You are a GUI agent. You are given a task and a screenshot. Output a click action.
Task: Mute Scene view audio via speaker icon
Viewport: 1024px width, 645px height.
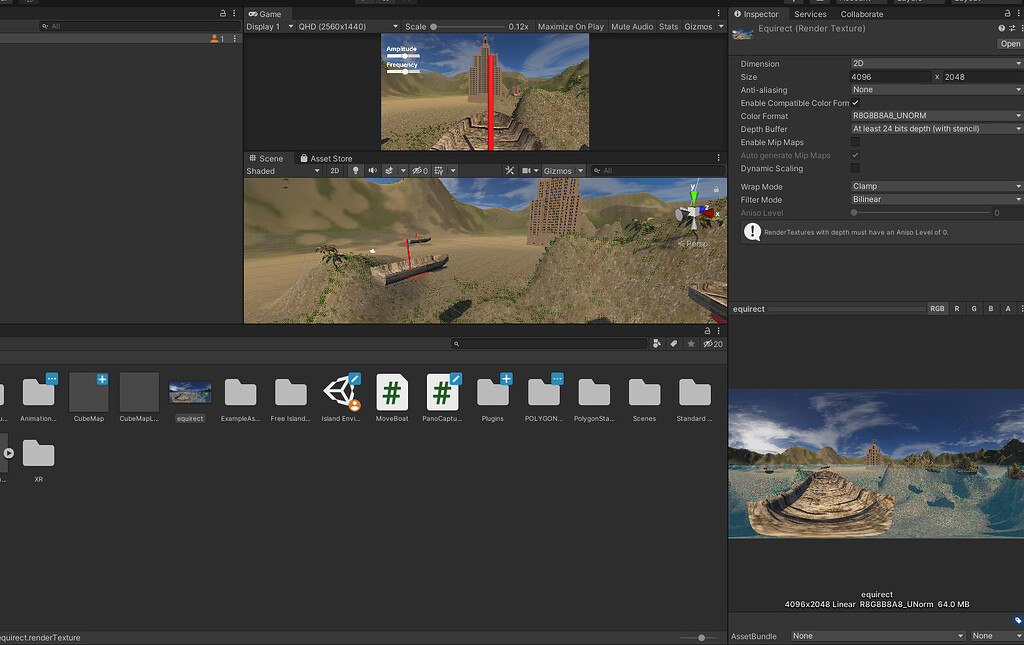tap(372, 171)
